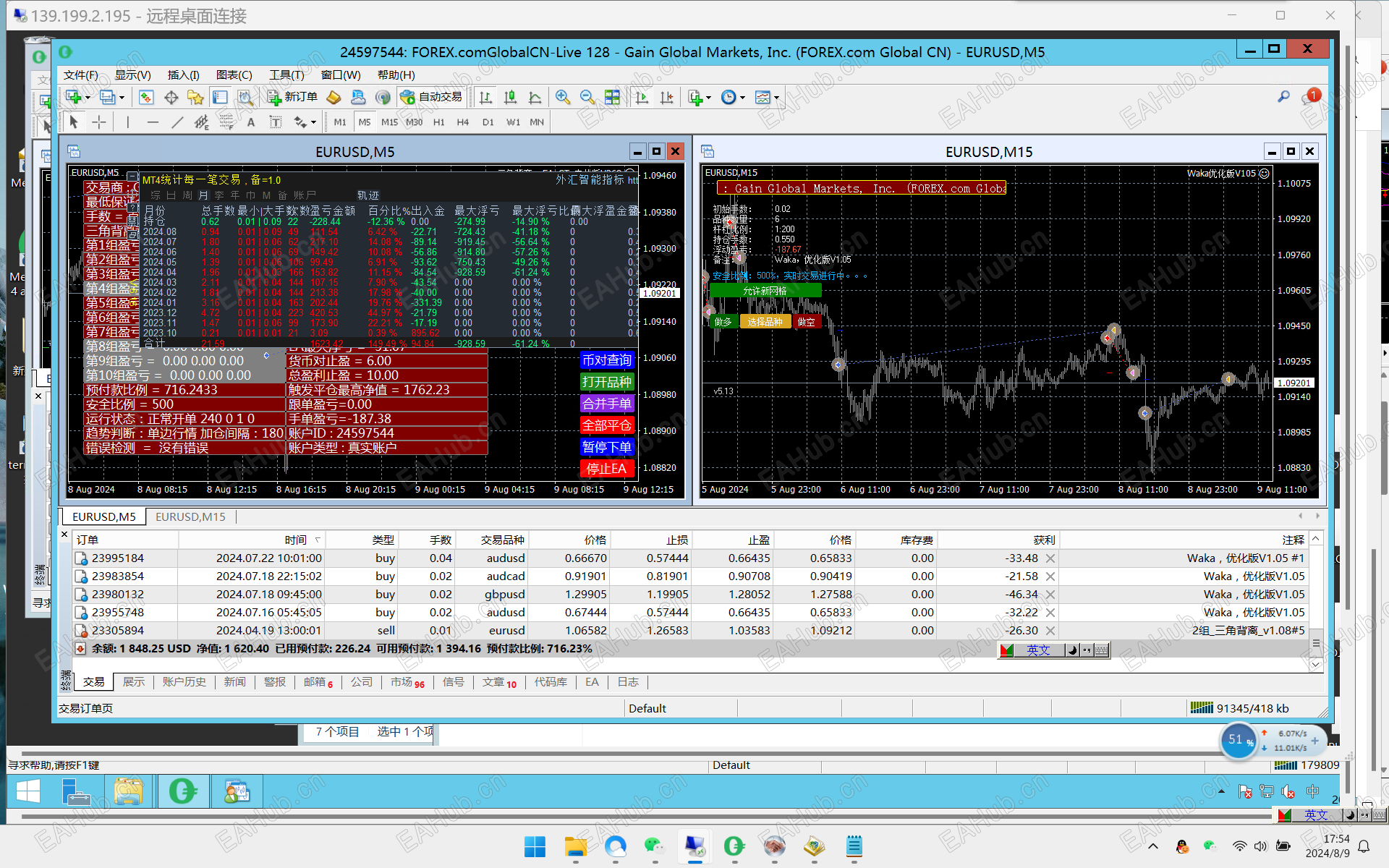
Task: Switch timeframe to M1
Action: (340, 122)
